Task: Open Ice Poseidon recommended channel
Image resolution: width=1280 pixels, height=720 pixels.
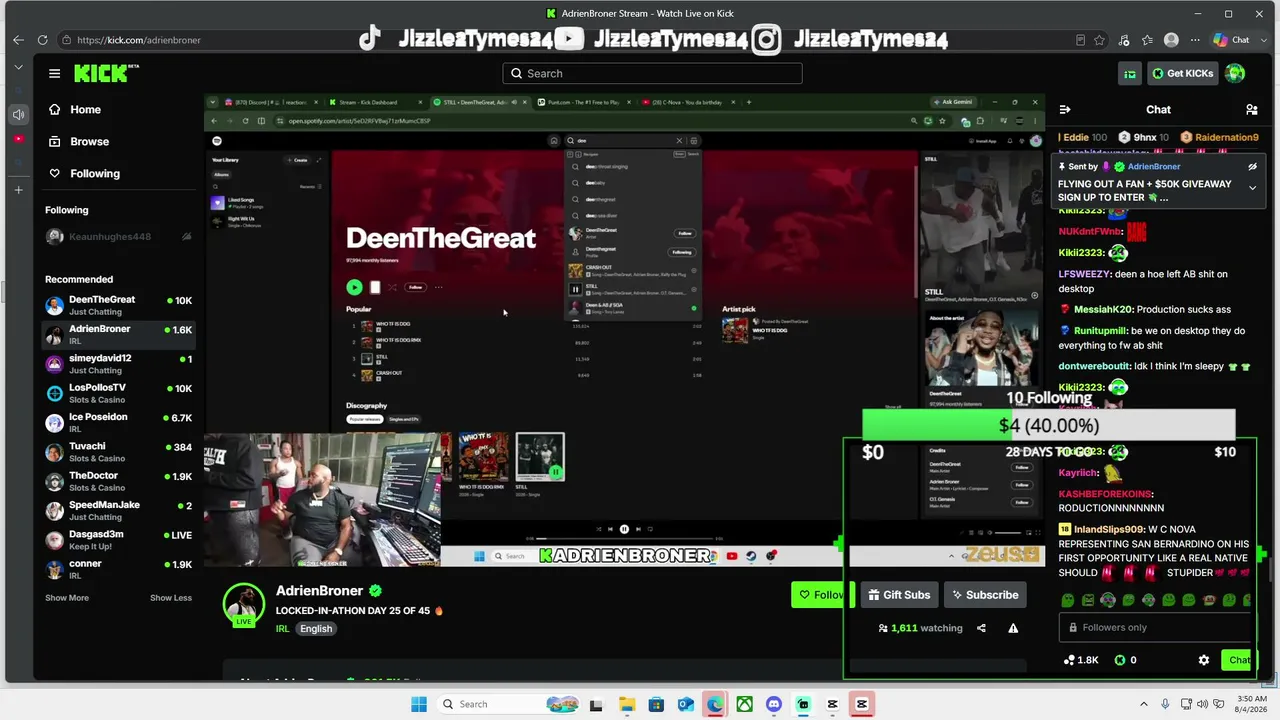Action: 118,422
